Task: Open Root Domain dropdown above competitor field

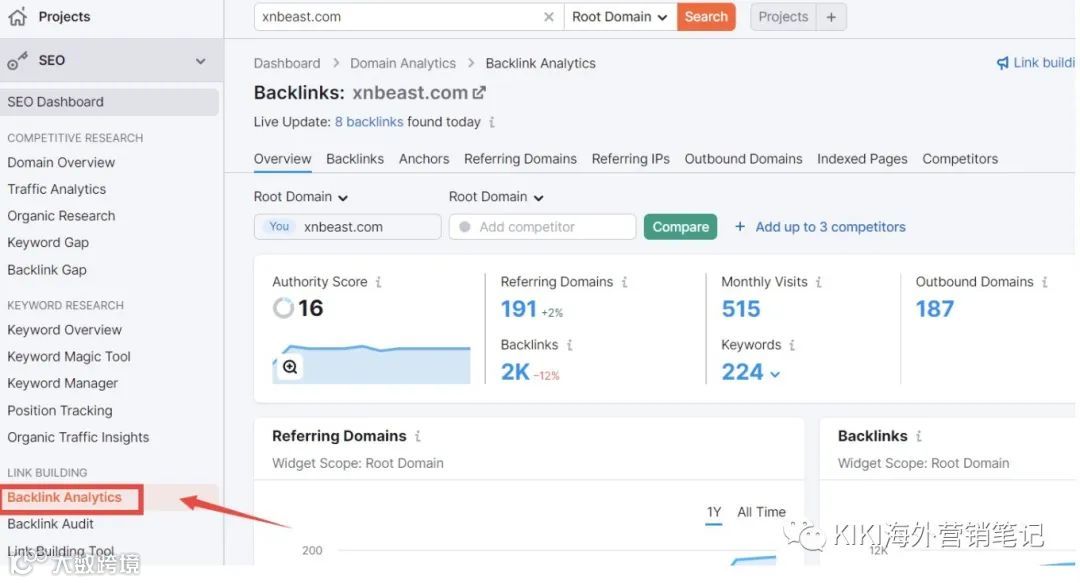Action: (x=496, y=197)
